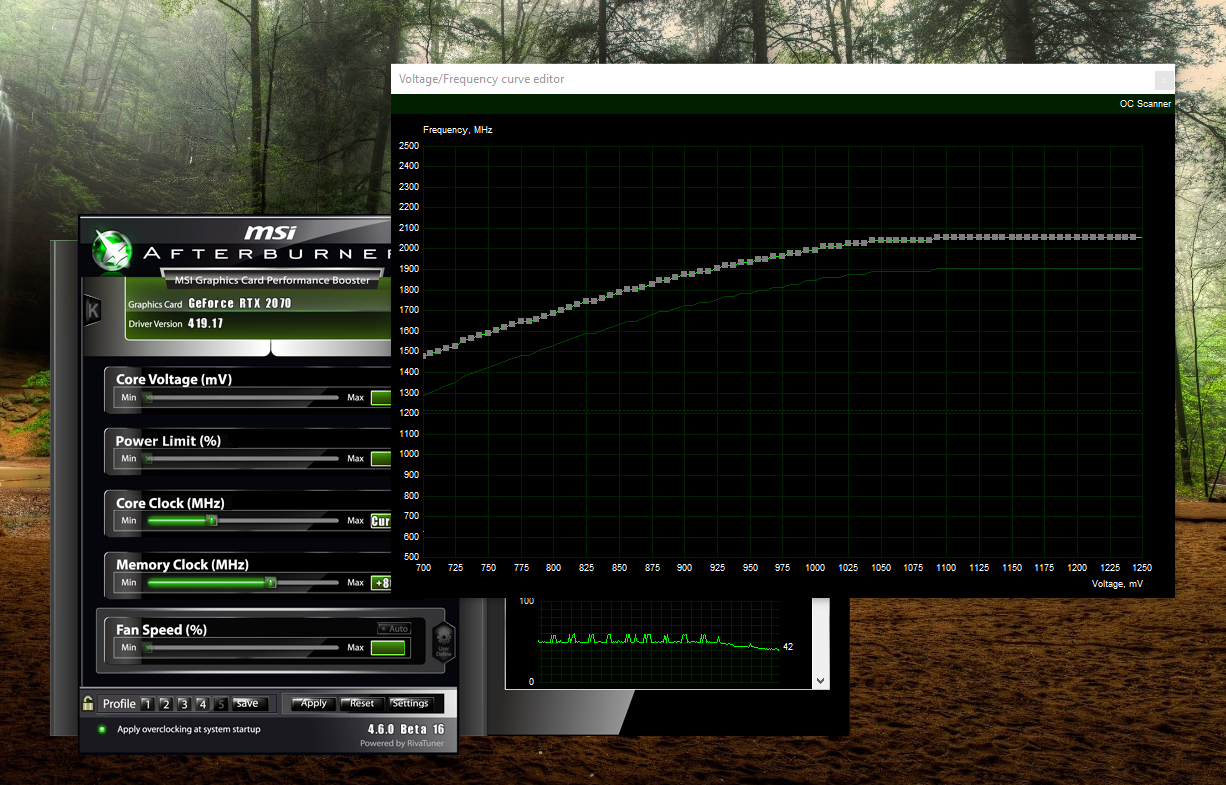Click the 2500 frequency axis label
The height and width of the screenshot is (785, 1226).
coord(408,145)
